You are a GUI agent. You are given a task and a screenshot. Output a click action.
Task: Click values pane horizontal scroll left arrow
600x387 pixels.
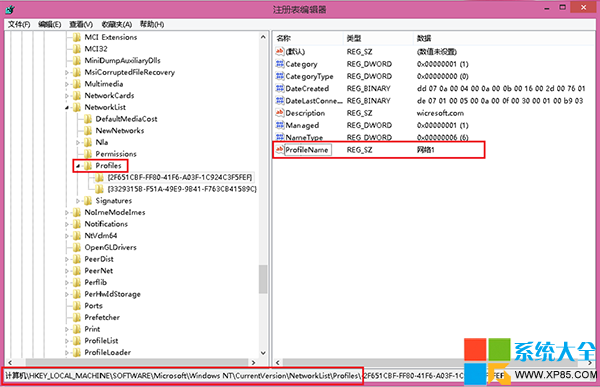click(x=278, y=362)
